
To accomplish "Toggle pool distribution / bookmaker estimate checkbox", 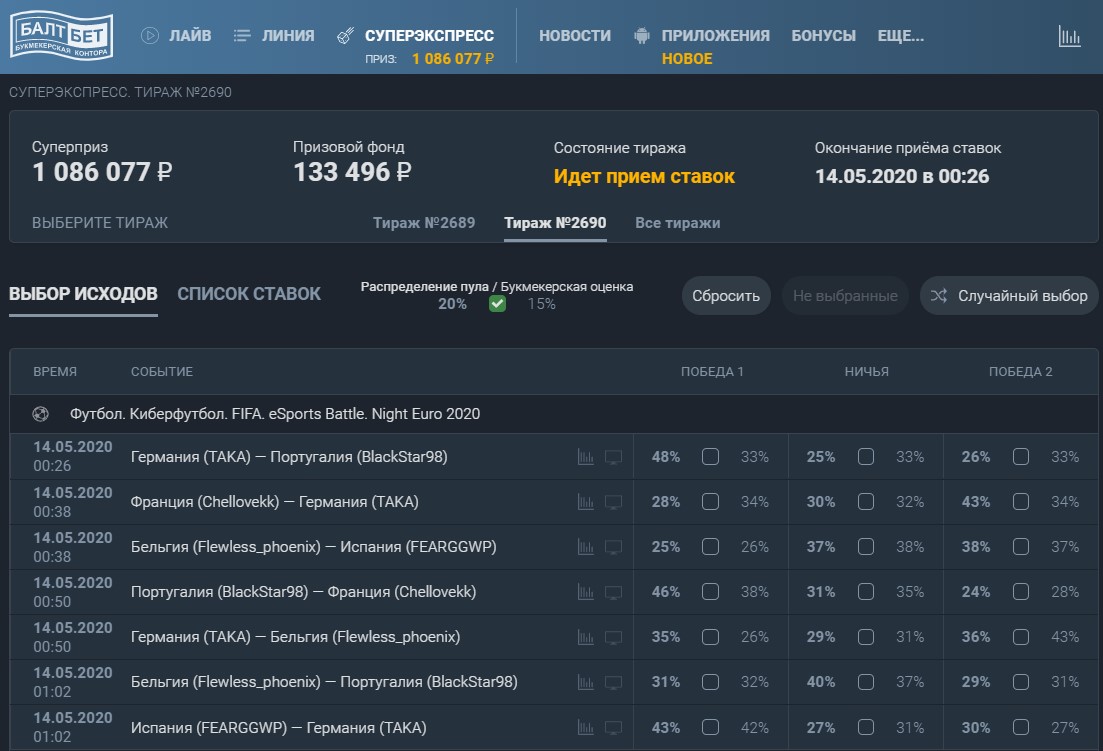I will tap(497, 304).
